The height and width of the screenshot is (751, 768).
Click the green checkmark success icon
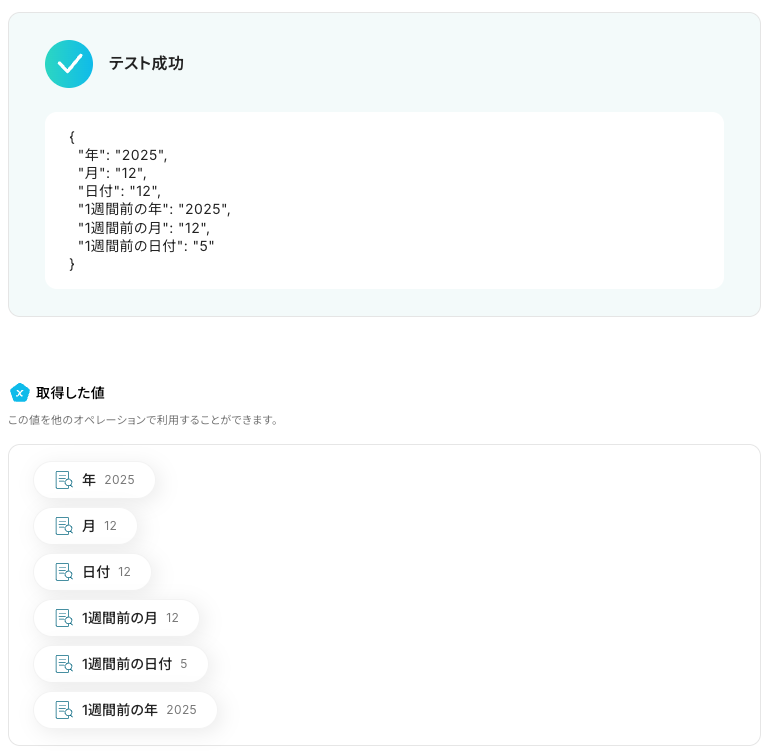pyautogui.click(x=69, y=64)
